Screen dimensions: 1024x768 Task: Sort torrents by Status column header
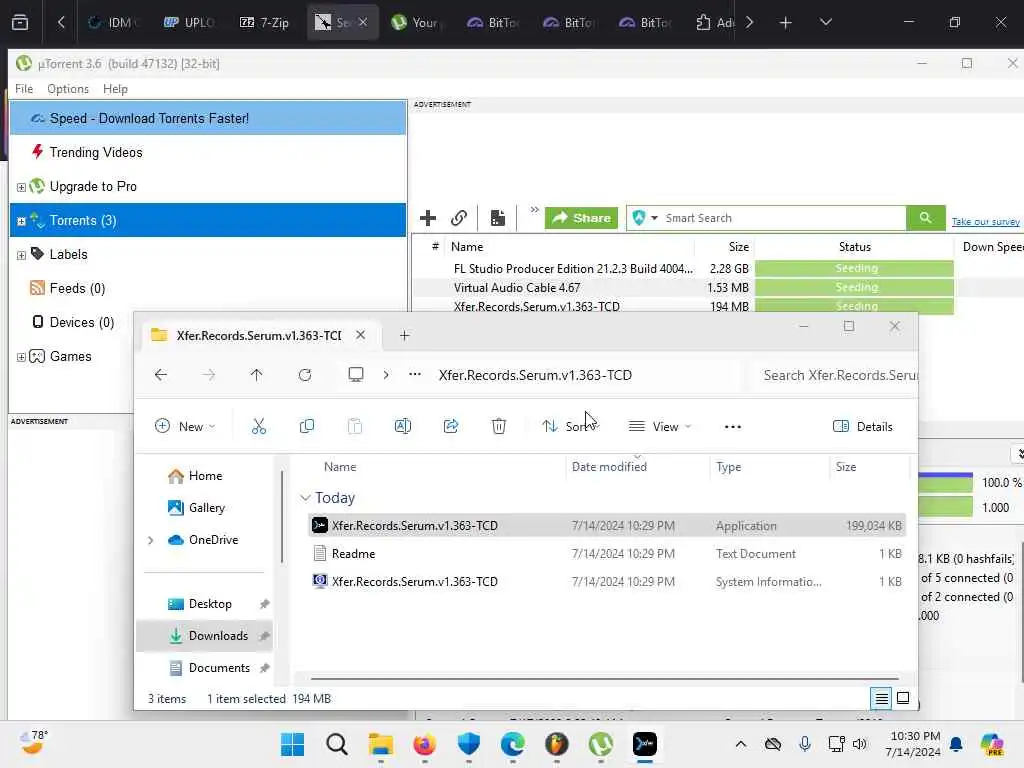coord(854,247)
